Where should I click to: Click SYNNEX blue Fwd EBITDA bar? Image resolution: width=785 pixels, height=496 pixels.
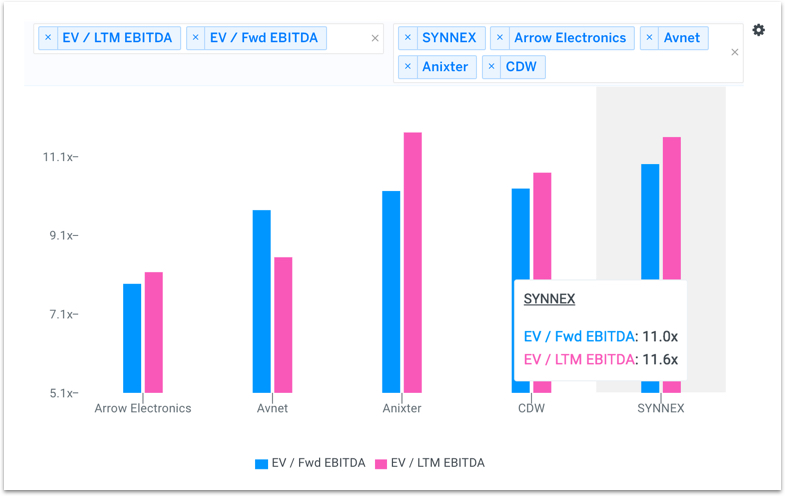(650, 222)
